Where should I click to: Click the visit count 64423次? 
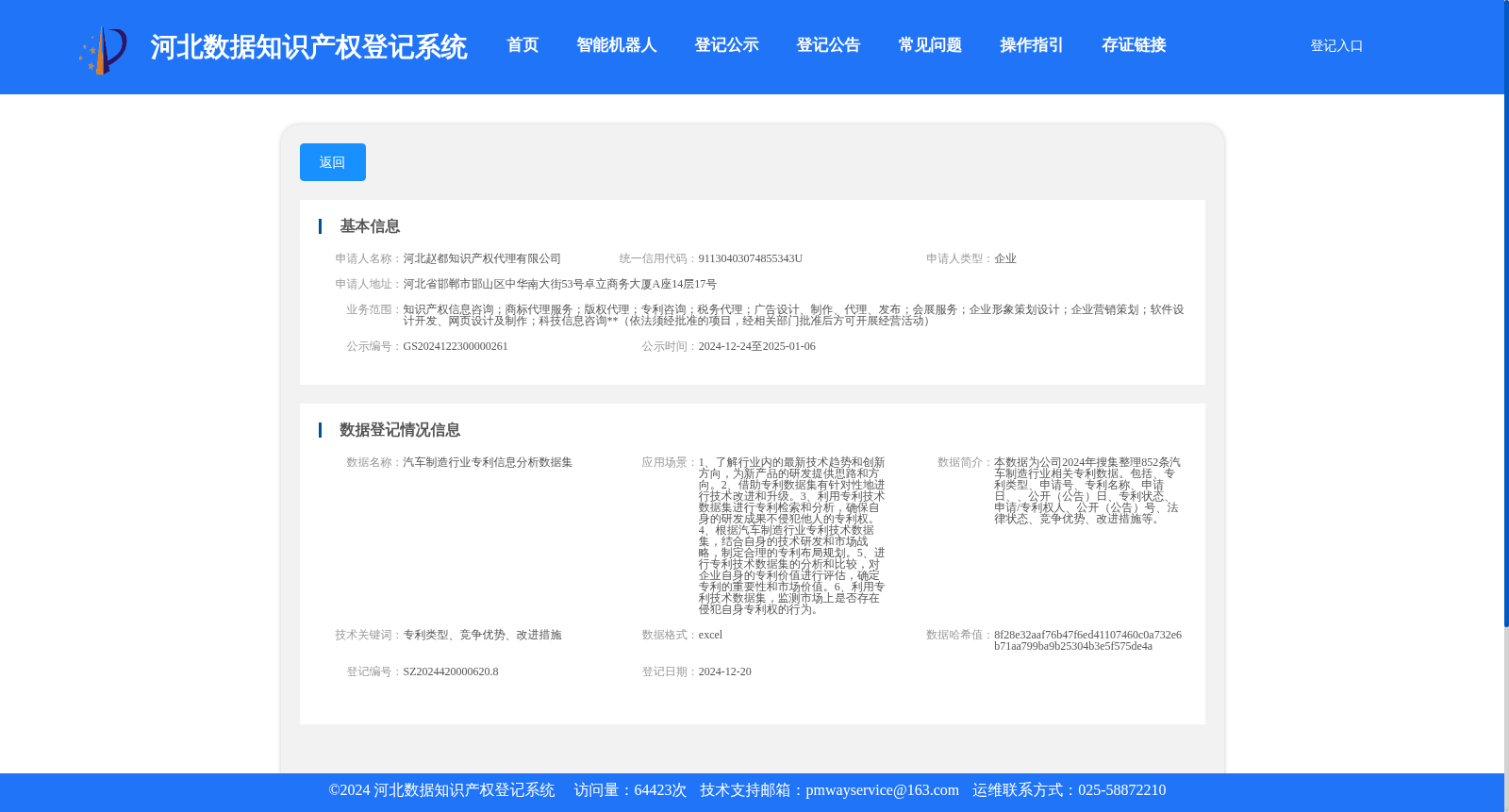[x=660, y=790]
